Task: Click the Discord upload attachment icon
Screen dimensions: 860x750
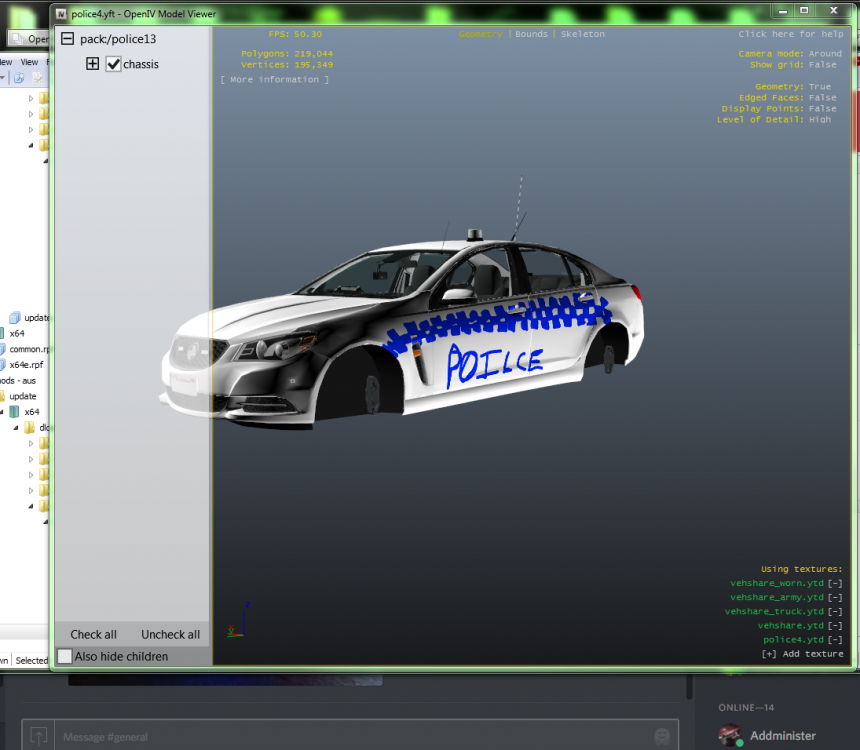Action: point(38,736)
